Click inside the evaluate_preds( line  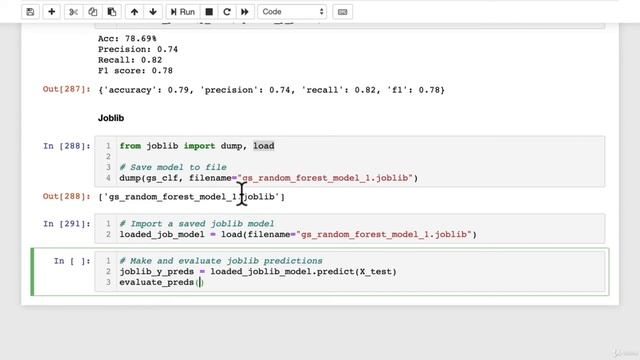point(161,282)
